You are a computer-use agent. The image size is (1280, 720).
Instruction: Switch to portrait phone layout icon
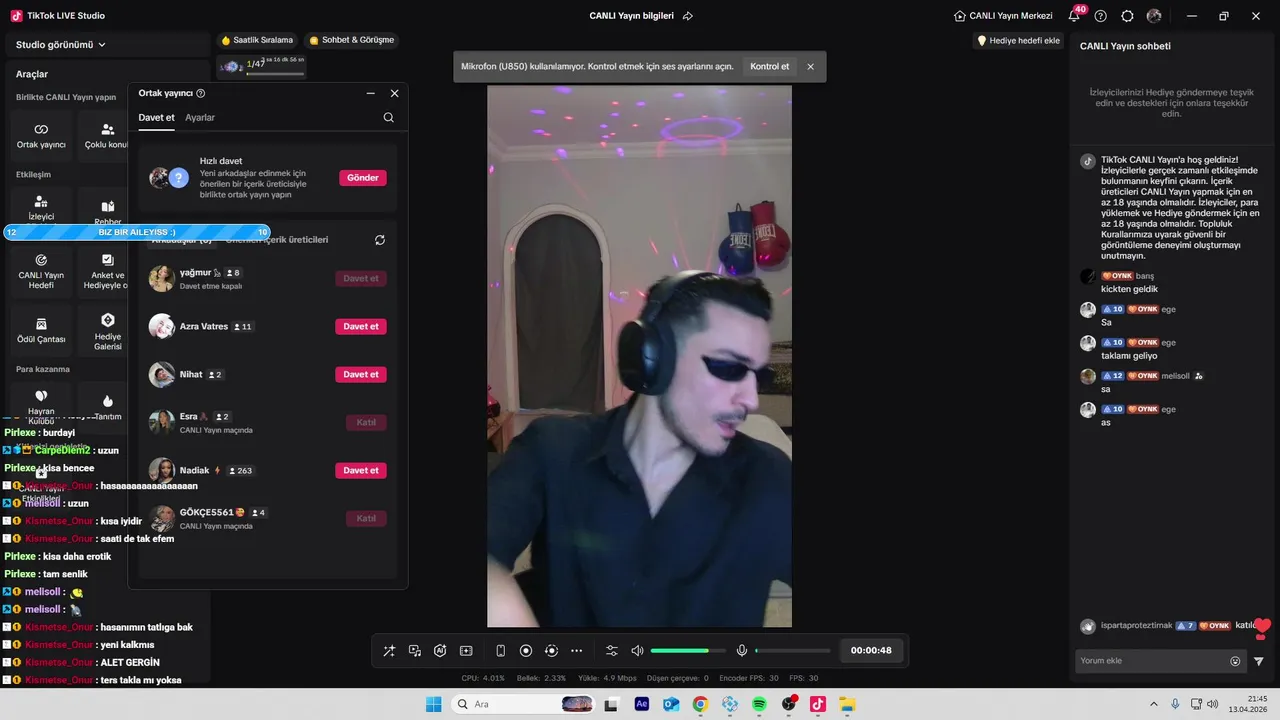[501, 651]
